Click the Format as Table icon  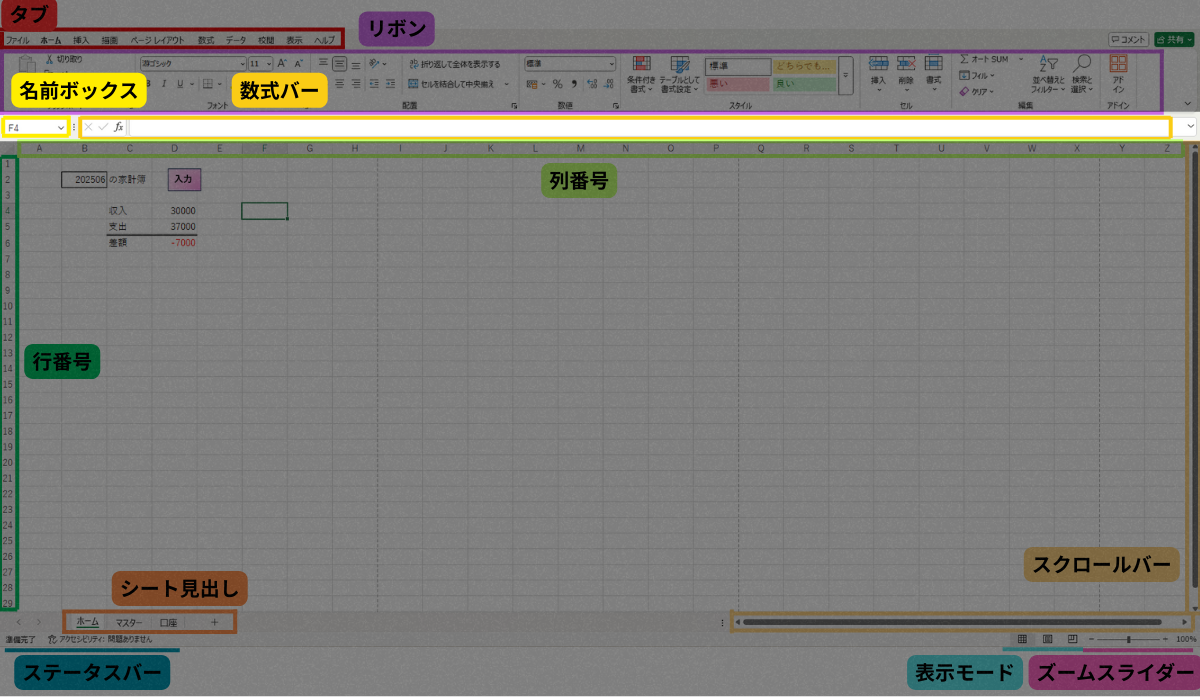(679, 74)
